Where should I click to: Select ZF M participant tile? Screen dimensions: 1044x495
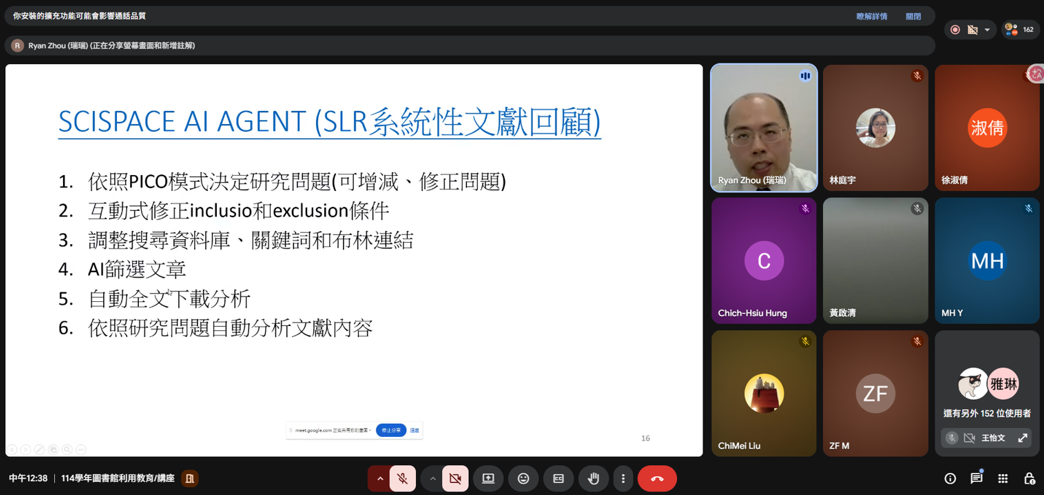point(875,393)
